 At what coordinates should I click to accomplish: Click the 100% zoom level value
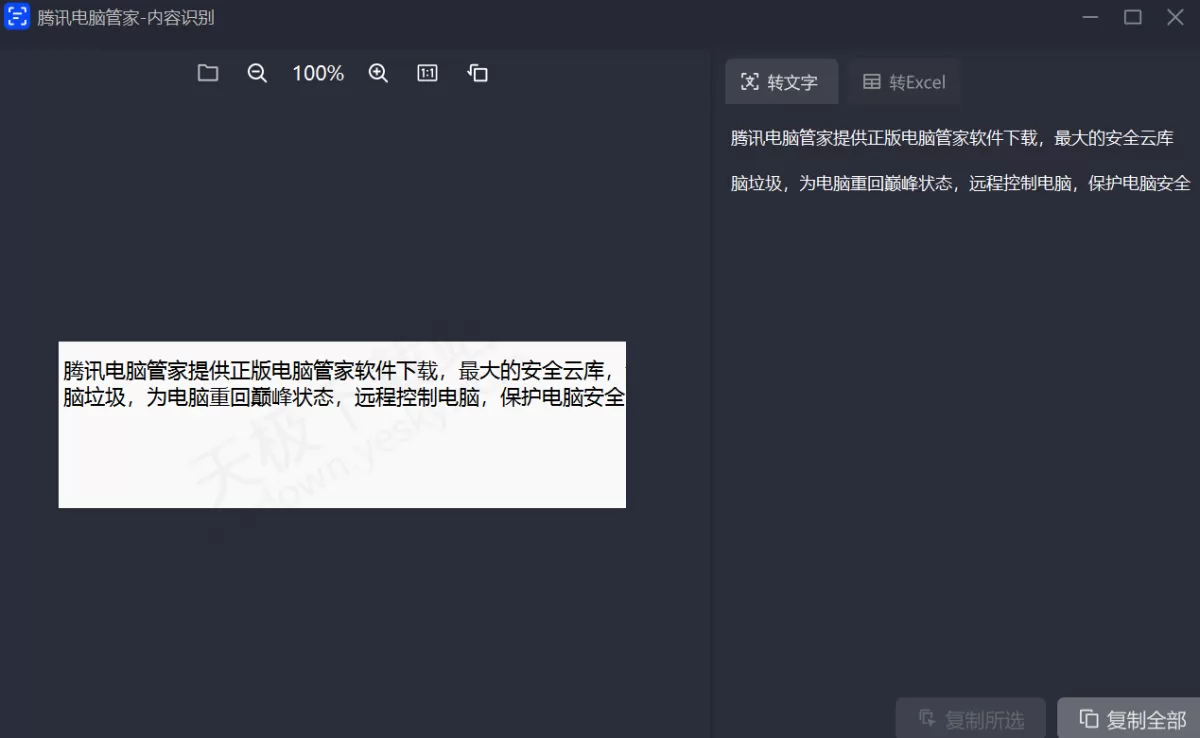[x=318, y=73]
